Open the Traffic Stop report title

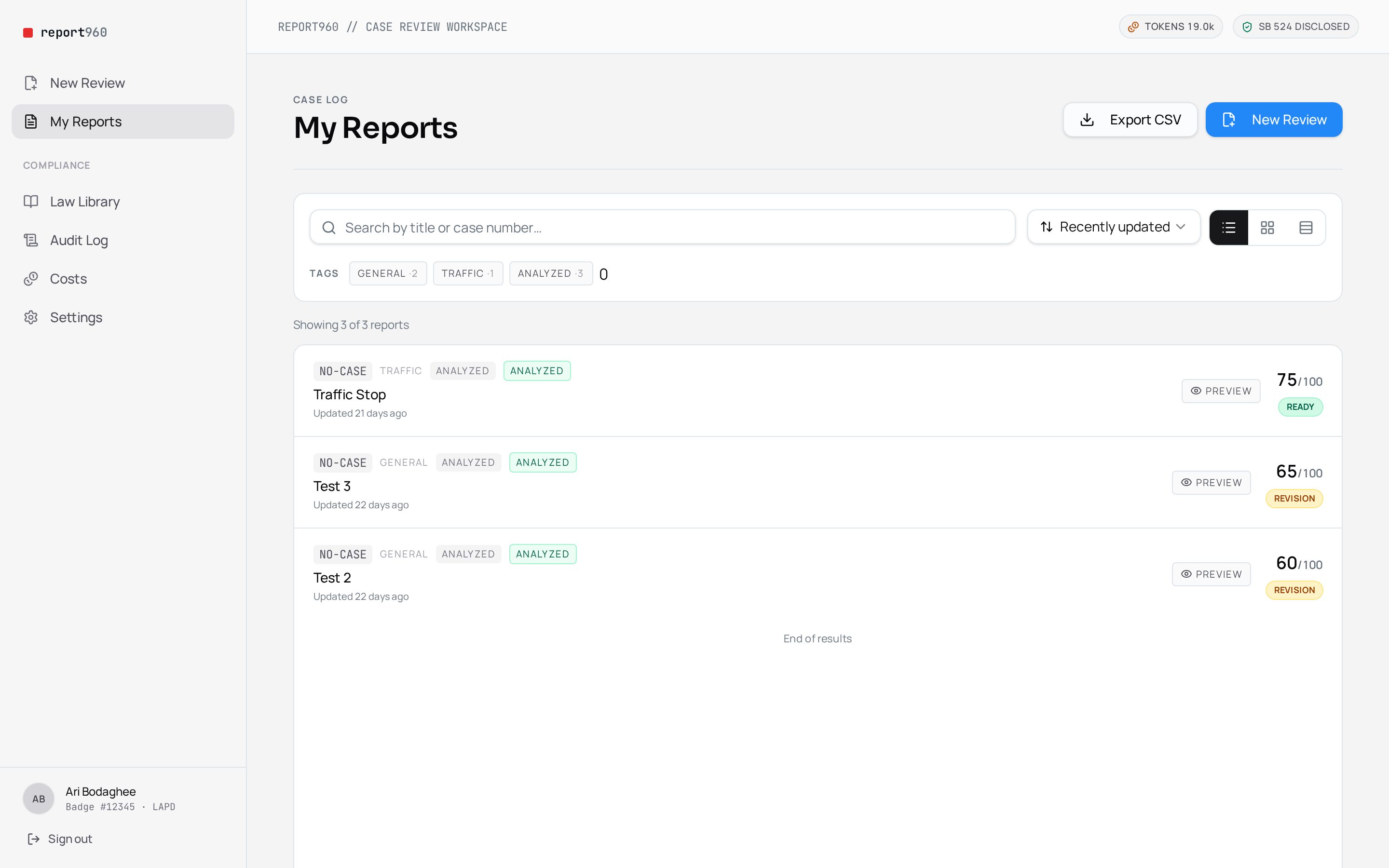point(350,394)
